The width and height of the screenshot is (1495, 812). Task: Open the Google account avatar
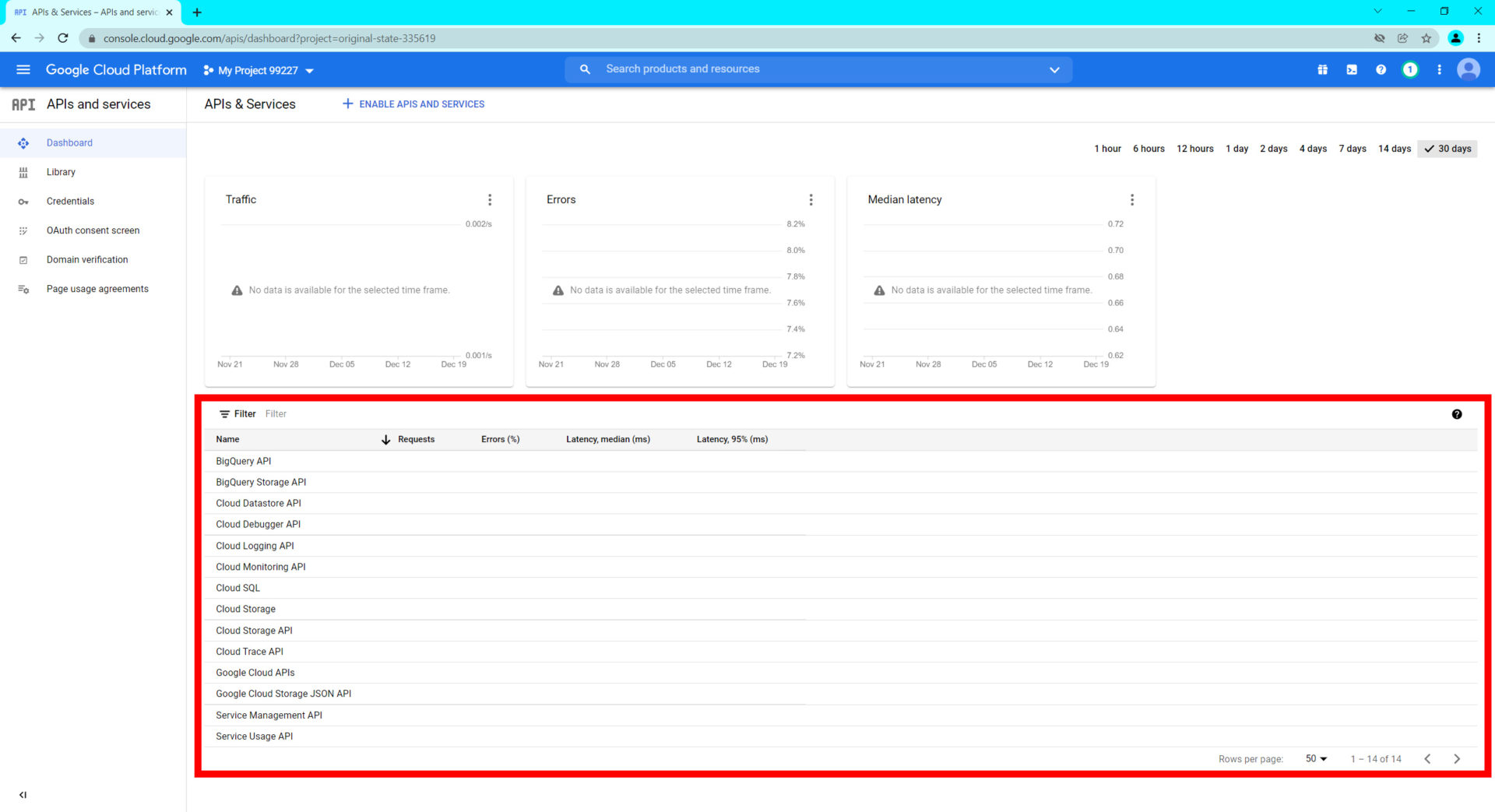coord(1469,69)
